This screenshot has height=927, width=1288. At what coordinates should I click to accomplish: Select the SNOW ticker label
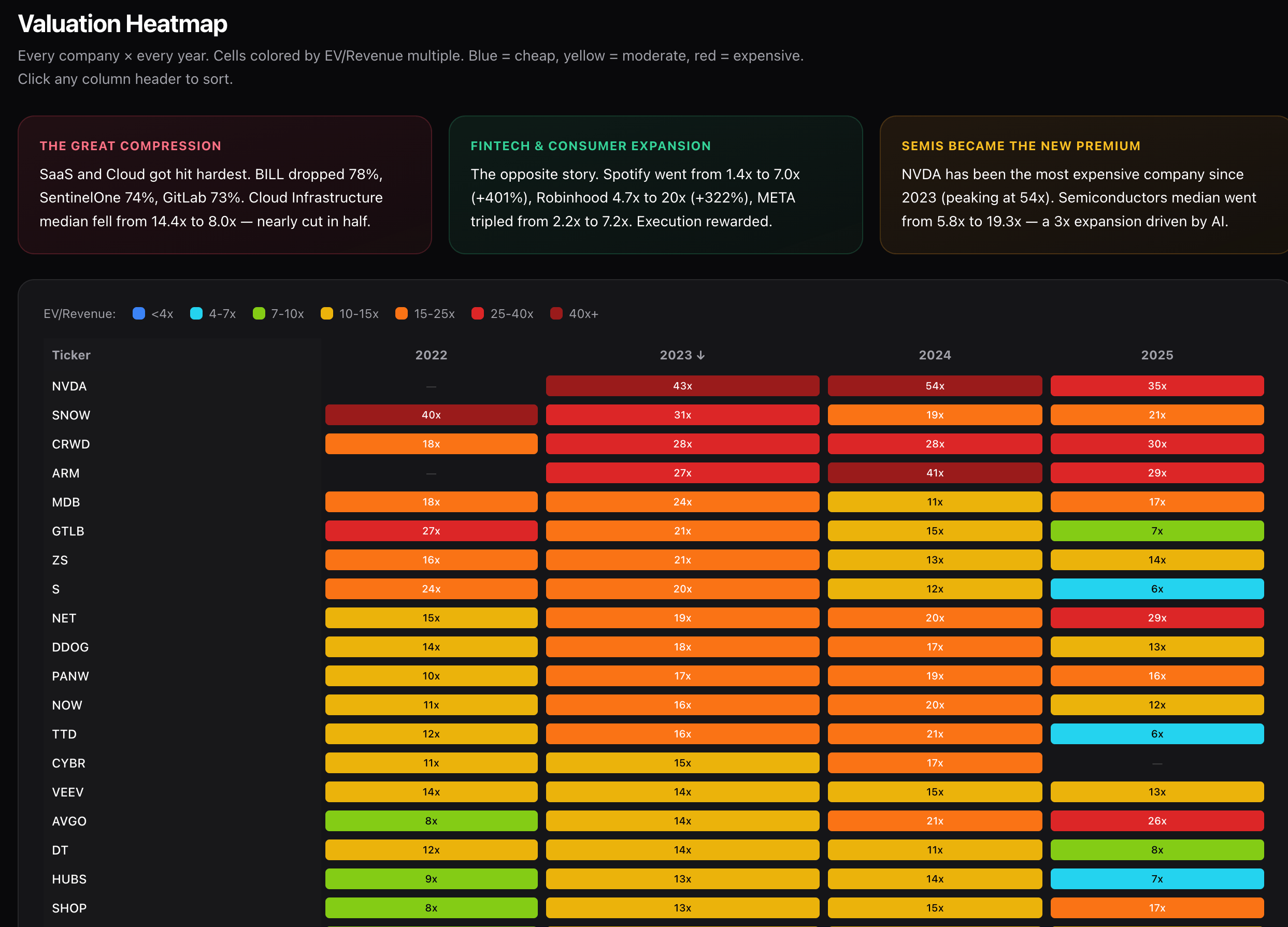[70, 415]
